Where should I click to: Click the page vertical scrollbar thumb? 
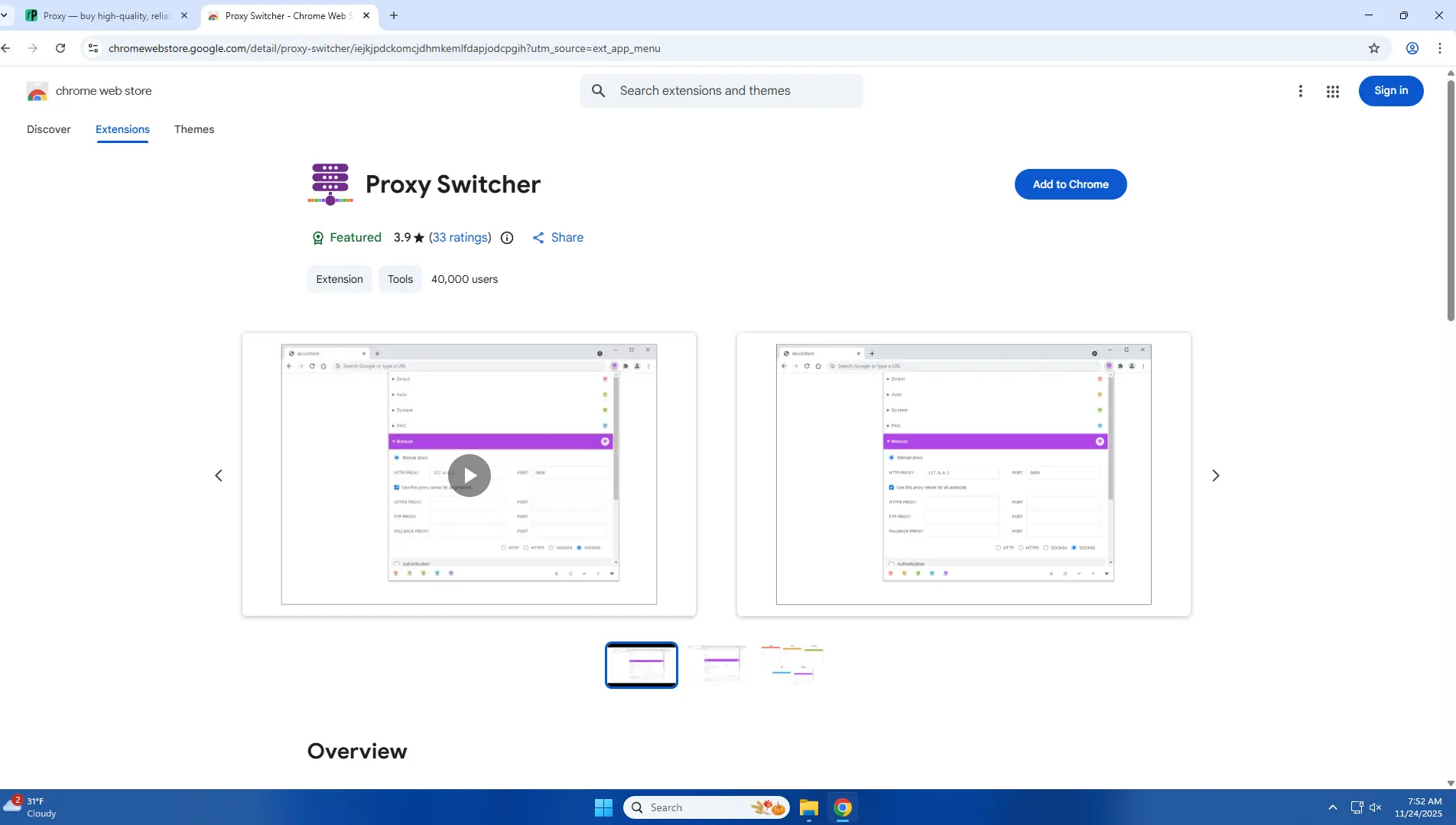(1450, 199)
